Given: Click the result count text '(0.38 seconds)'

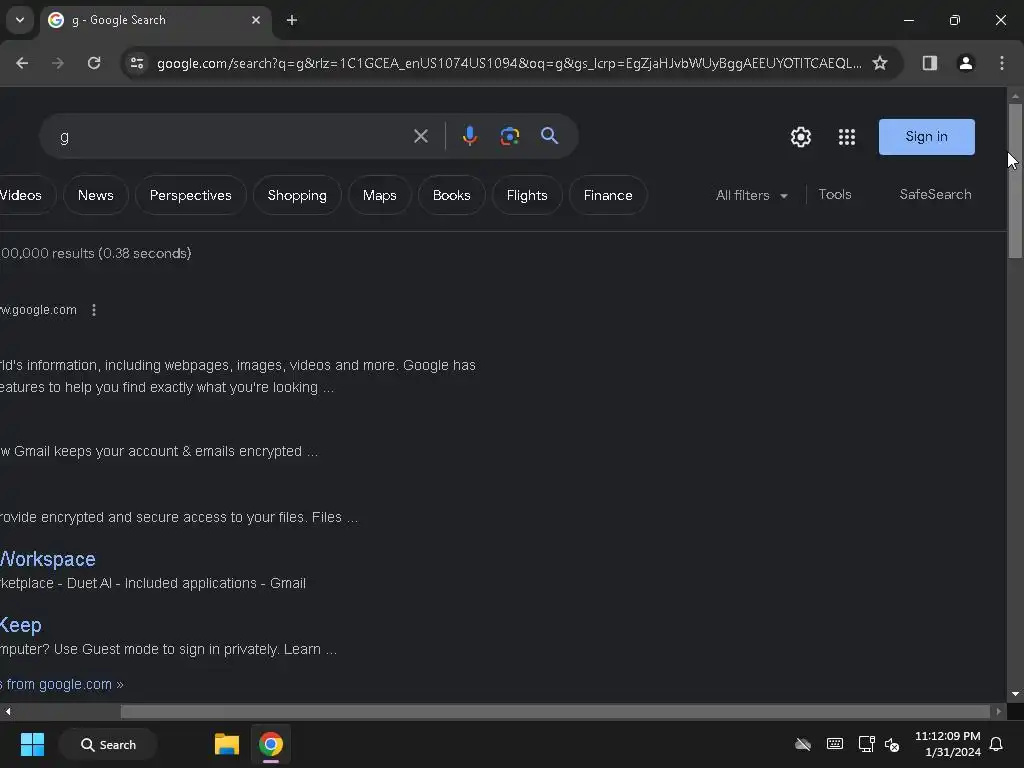Looking at the screenshot, I should tap(145, 253).
